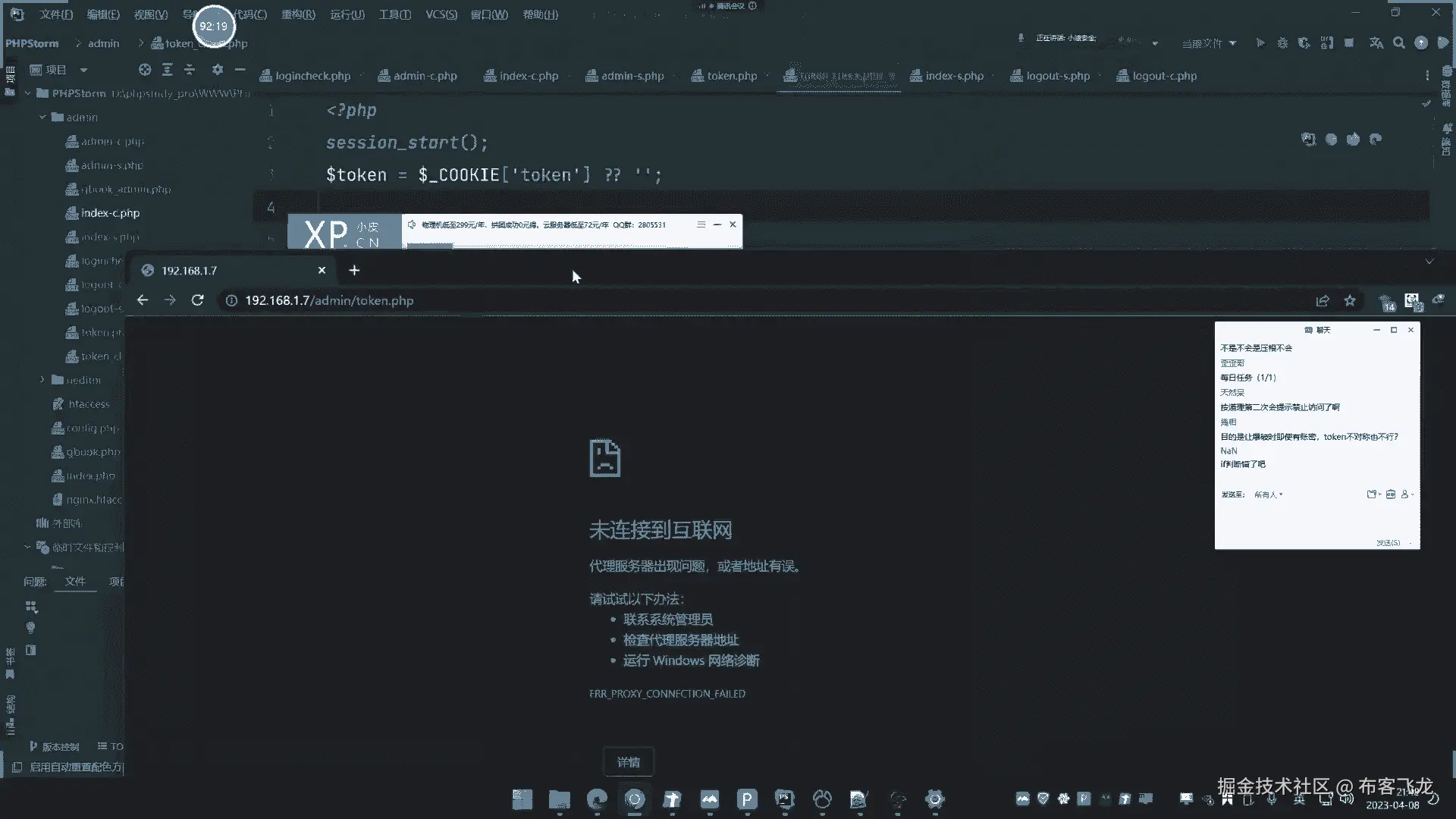The height and width of the screenshot is (819, 1456).
Task: Open the Search Everywhere magnifier
Action: [1399, 43]
